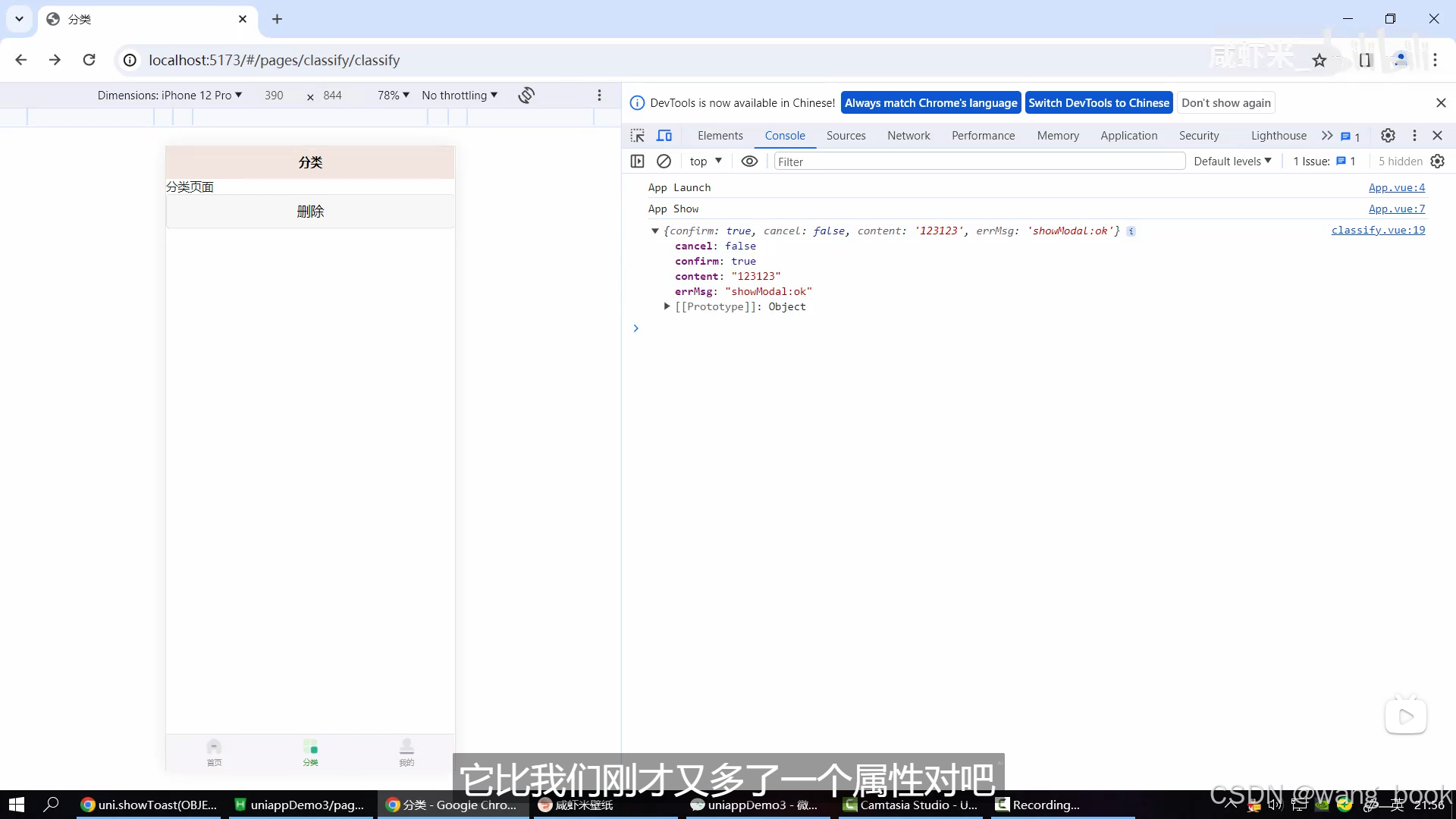This screenshot has width=1456, height=819.
Task: Click the object info badge icon
Action: (1131, 231)
